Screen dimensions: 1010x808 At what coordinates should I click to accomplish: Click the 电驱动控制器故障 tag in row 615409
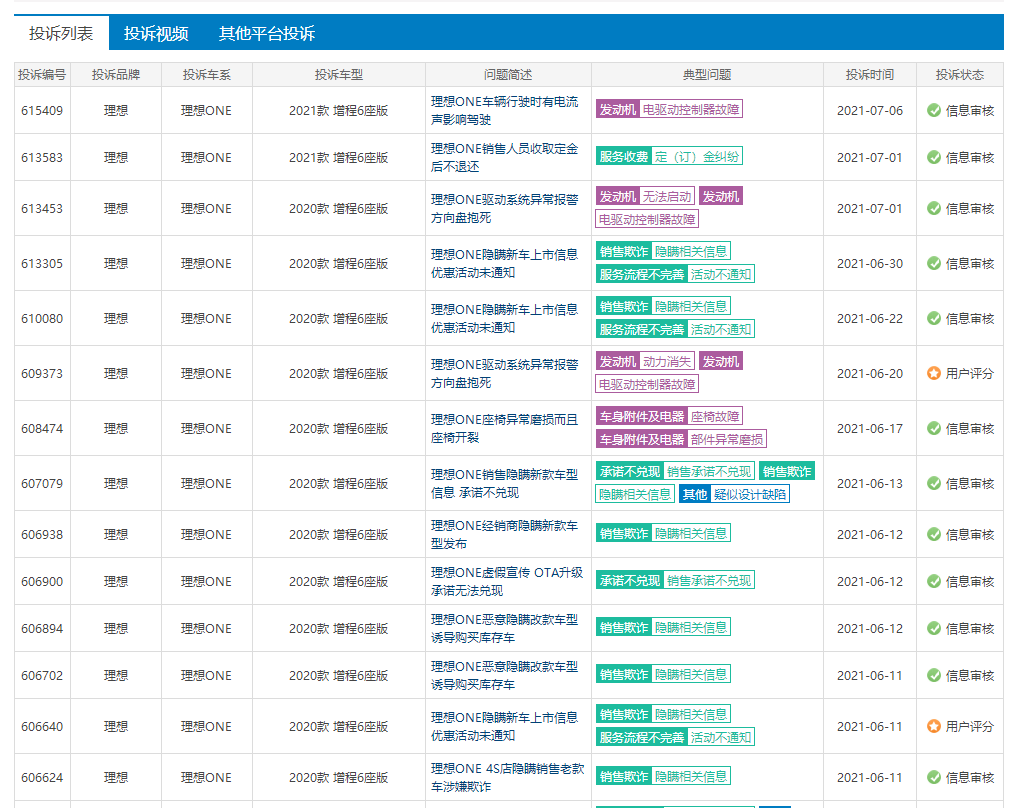pyautogui.click(x=691, y=109)
